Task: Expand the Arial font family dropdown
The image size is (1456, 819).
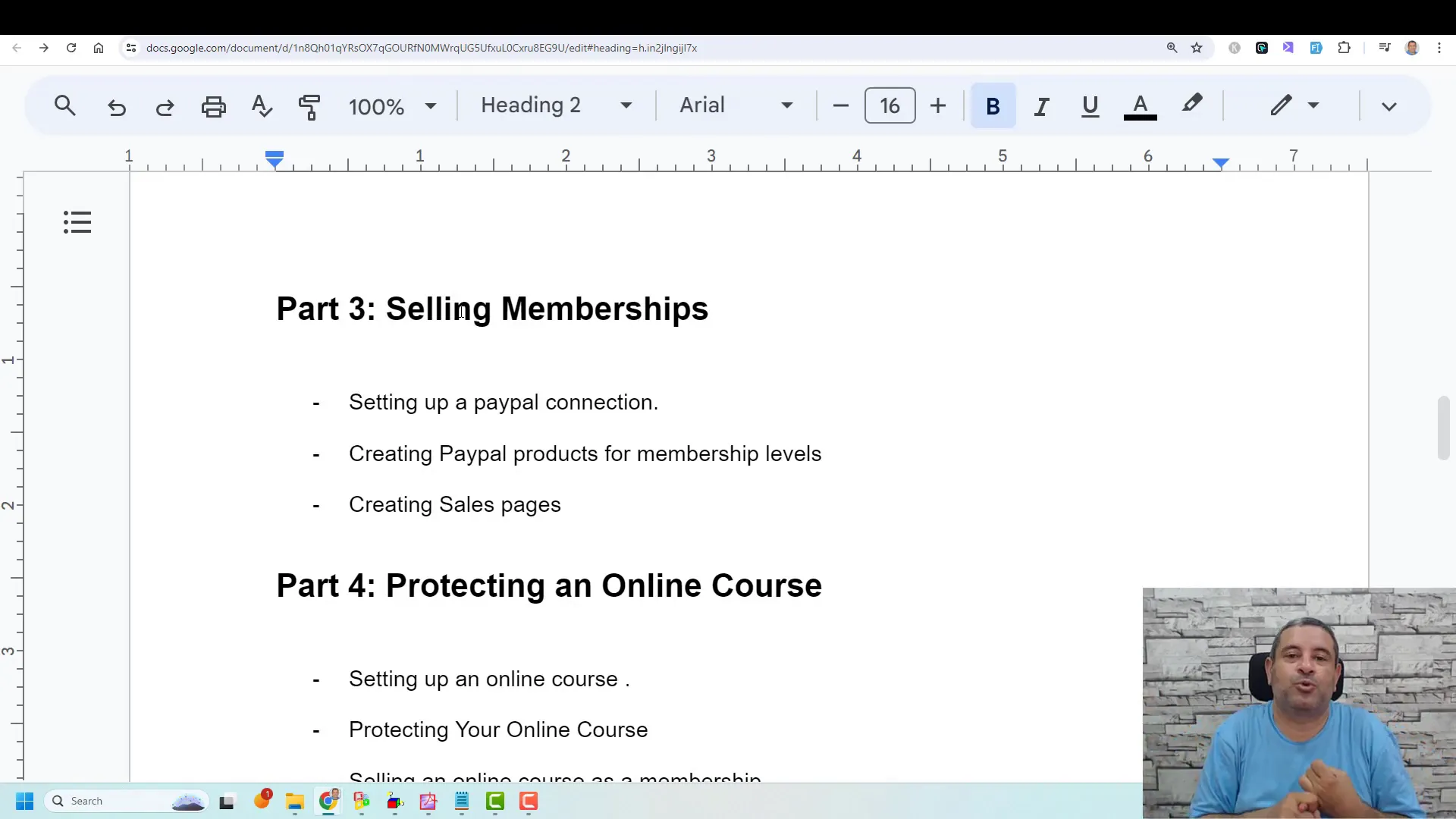Action: coord(789,105)
